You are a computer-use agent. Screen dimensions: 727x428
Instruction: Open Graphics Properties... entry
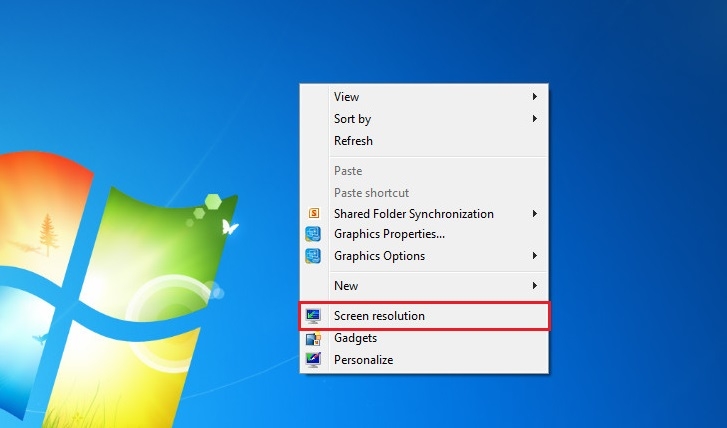click(x=424, y=234)
